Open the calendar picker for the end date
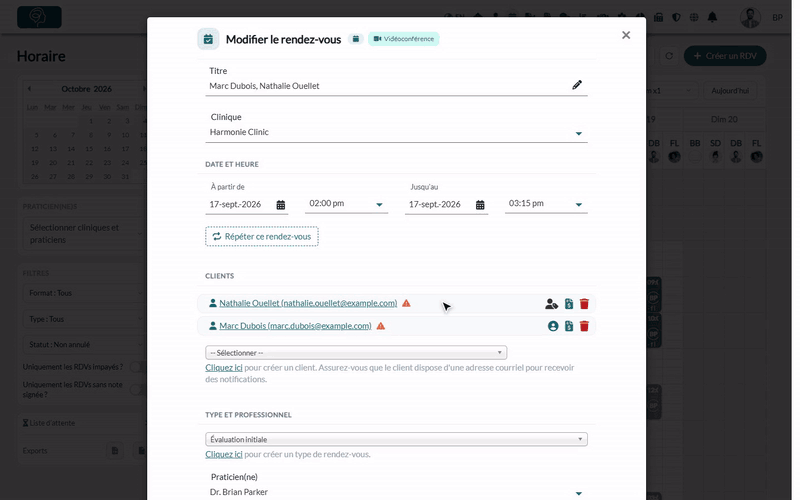The image size is (800, 500). pos(480,205)
